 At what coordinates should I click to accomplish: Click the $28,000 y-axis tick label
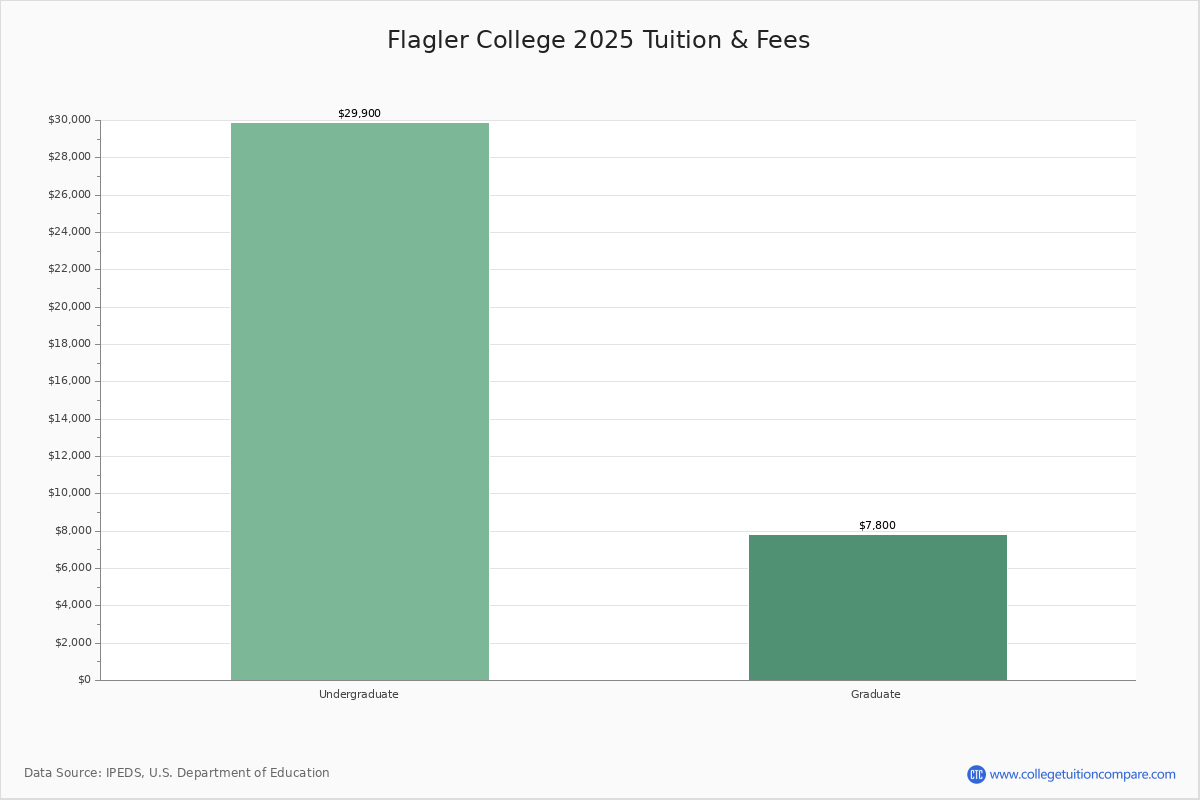[x=69, y=157]
